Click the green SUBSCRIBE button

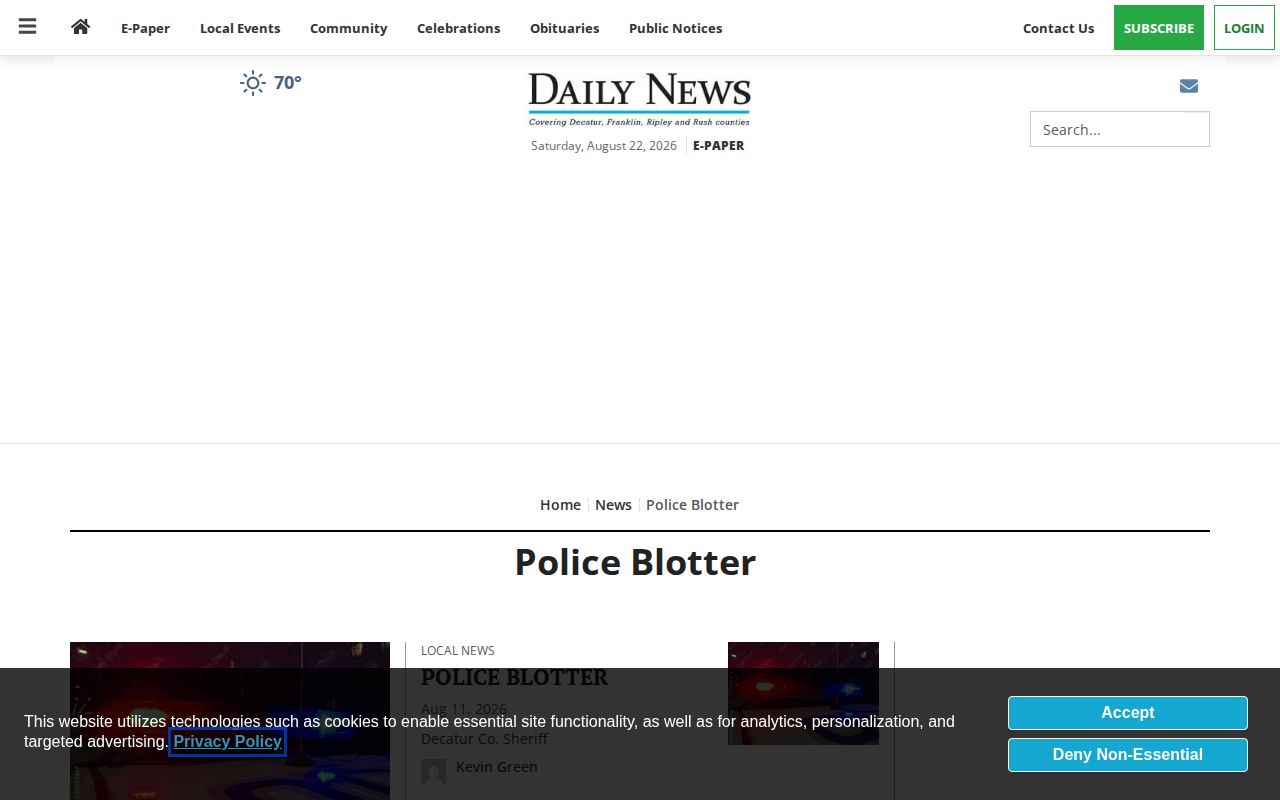click(x=1159, y=28)
